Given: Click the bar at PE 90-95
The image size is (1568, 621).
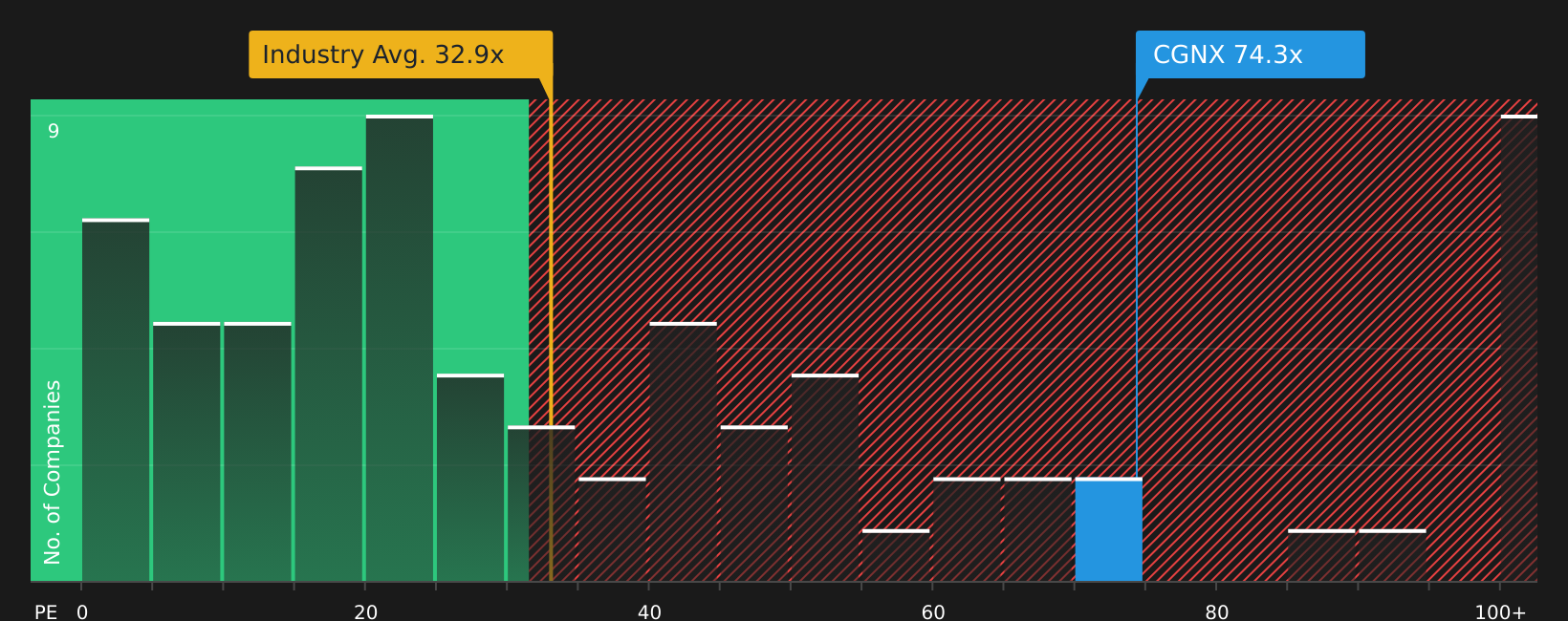Looking at the screenshot, I should (x=1392, y=555).
